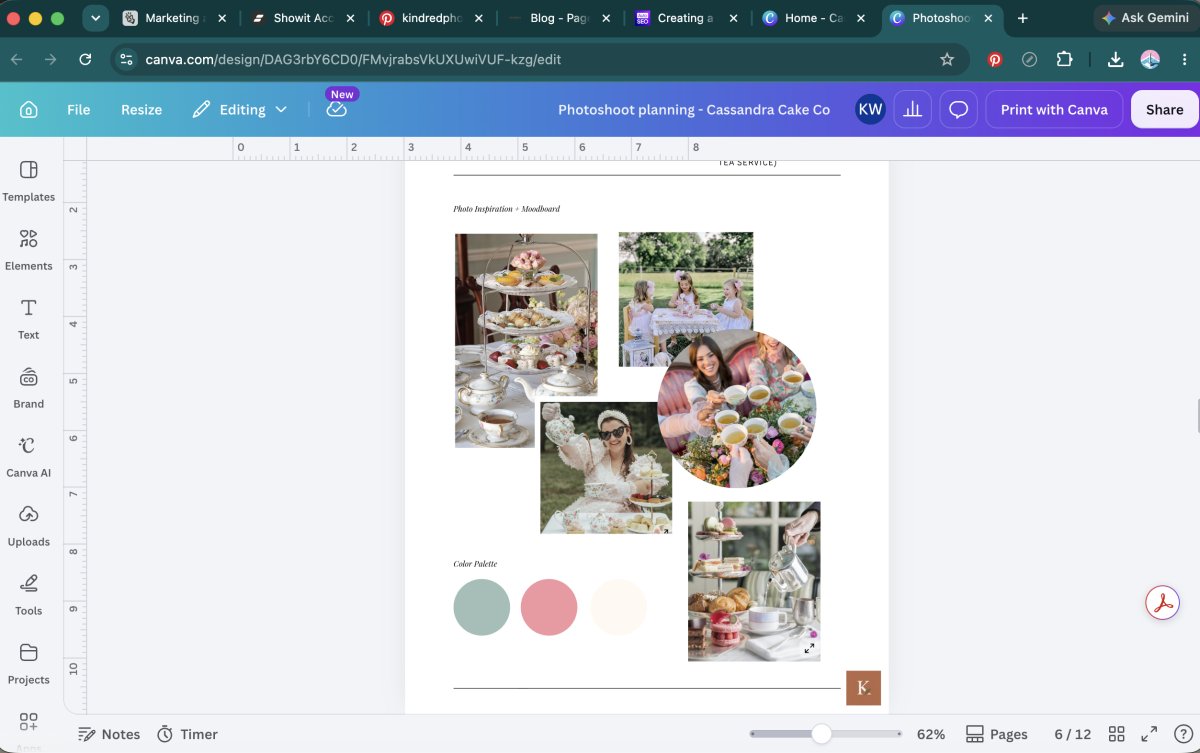Select the sage green color circle
This screenshot has width=1200, height=753.
click(482, 607)
